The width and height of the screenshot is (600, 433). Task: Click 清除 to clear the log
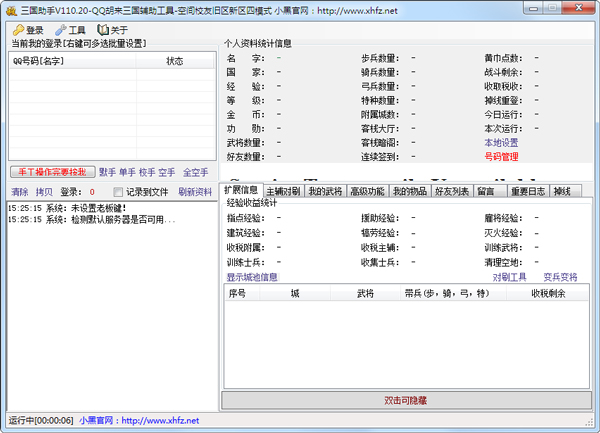tap(20, 192)
